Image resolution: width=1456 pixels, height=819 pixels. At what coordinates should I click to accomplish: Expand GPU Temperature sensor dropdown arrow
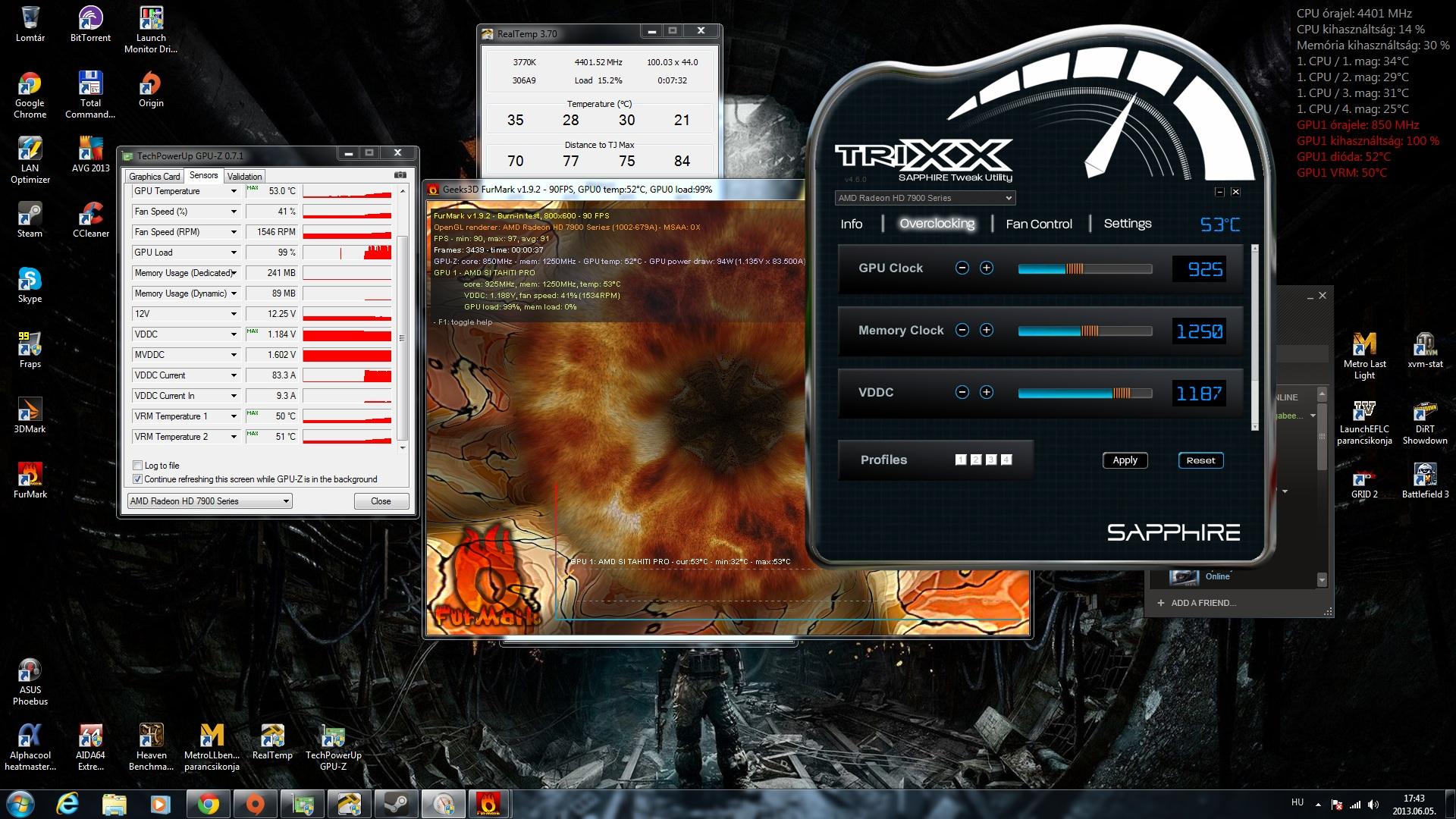tap(234, 191)
